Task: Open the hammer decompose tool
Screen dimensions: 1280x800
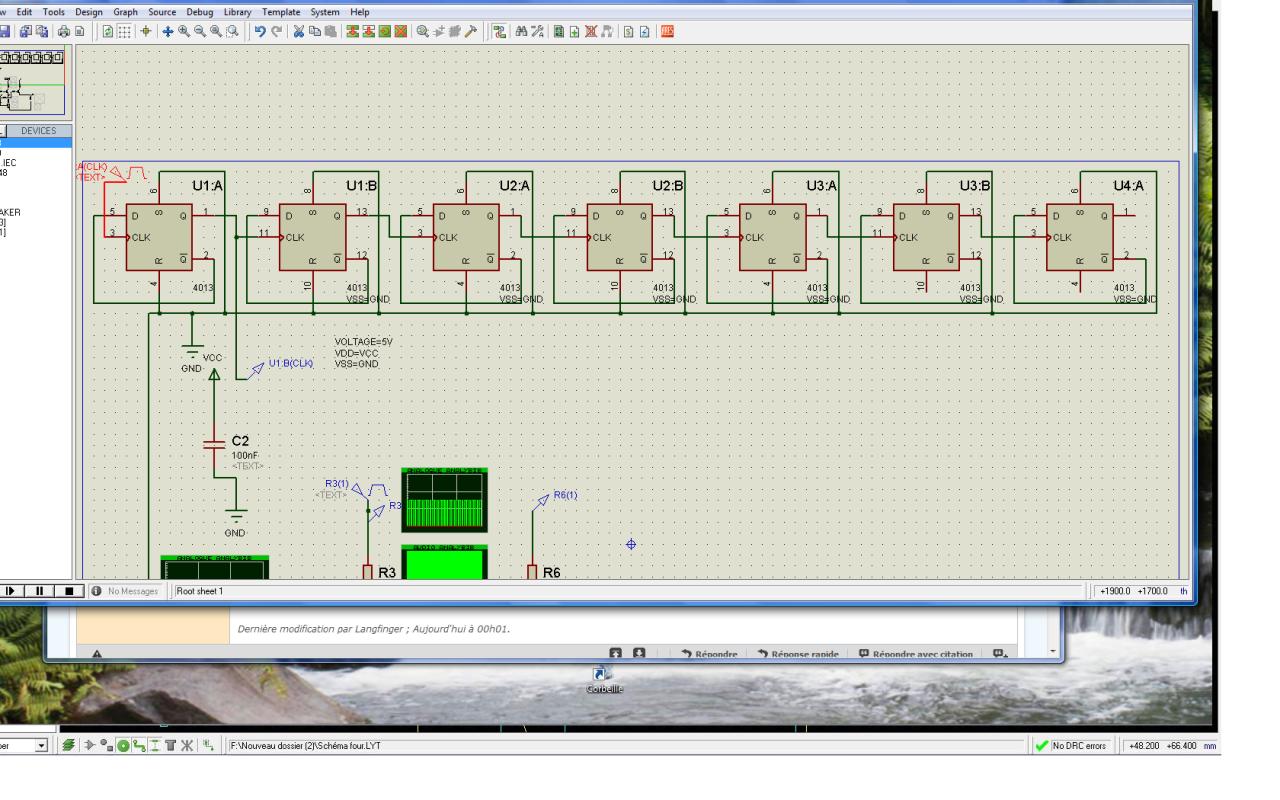Action: tap(470, 31)
